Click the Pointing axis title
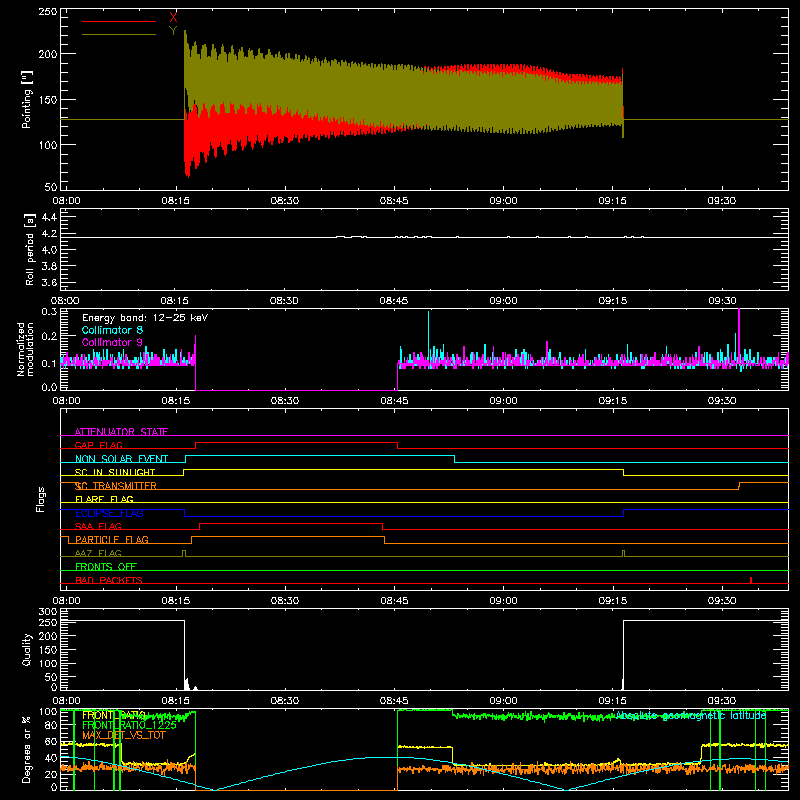Viewport: 800px width, 800px height. tap(26, 99)
